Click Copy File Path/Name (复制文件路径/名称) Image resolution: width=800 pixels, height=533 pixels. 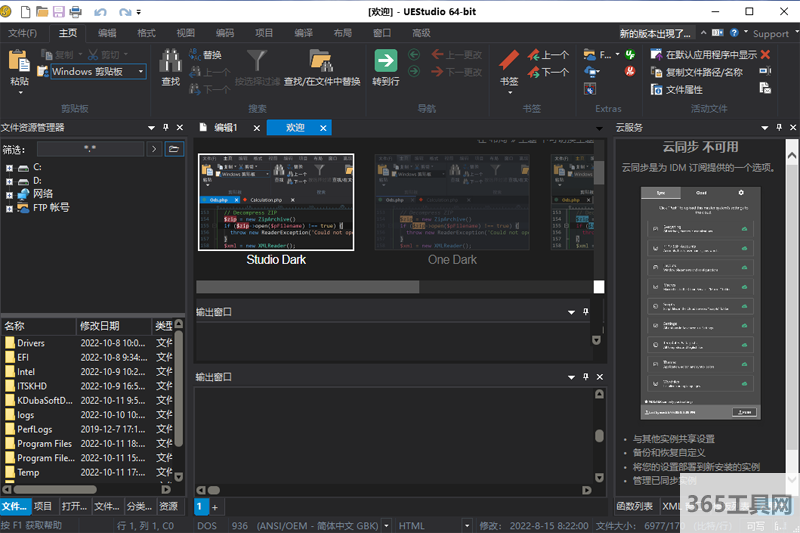(x=704, y=72)
